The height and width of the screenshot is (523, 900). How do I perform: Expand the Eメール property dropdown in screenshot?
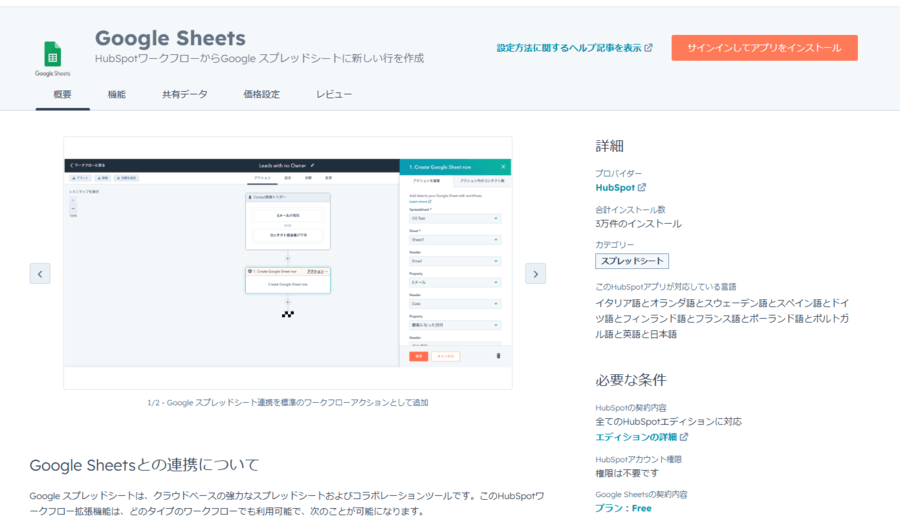click(x=455, y=282)
